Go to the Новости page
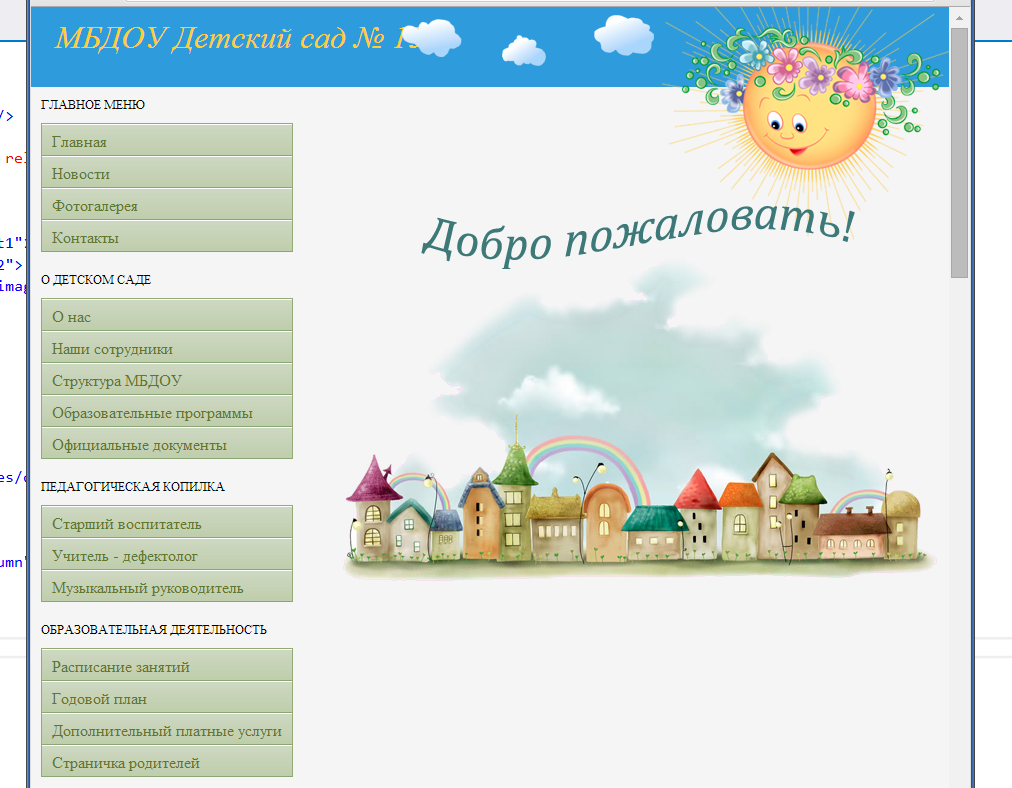This screenshot has height=788, width=1012. [x=166, y=173]
